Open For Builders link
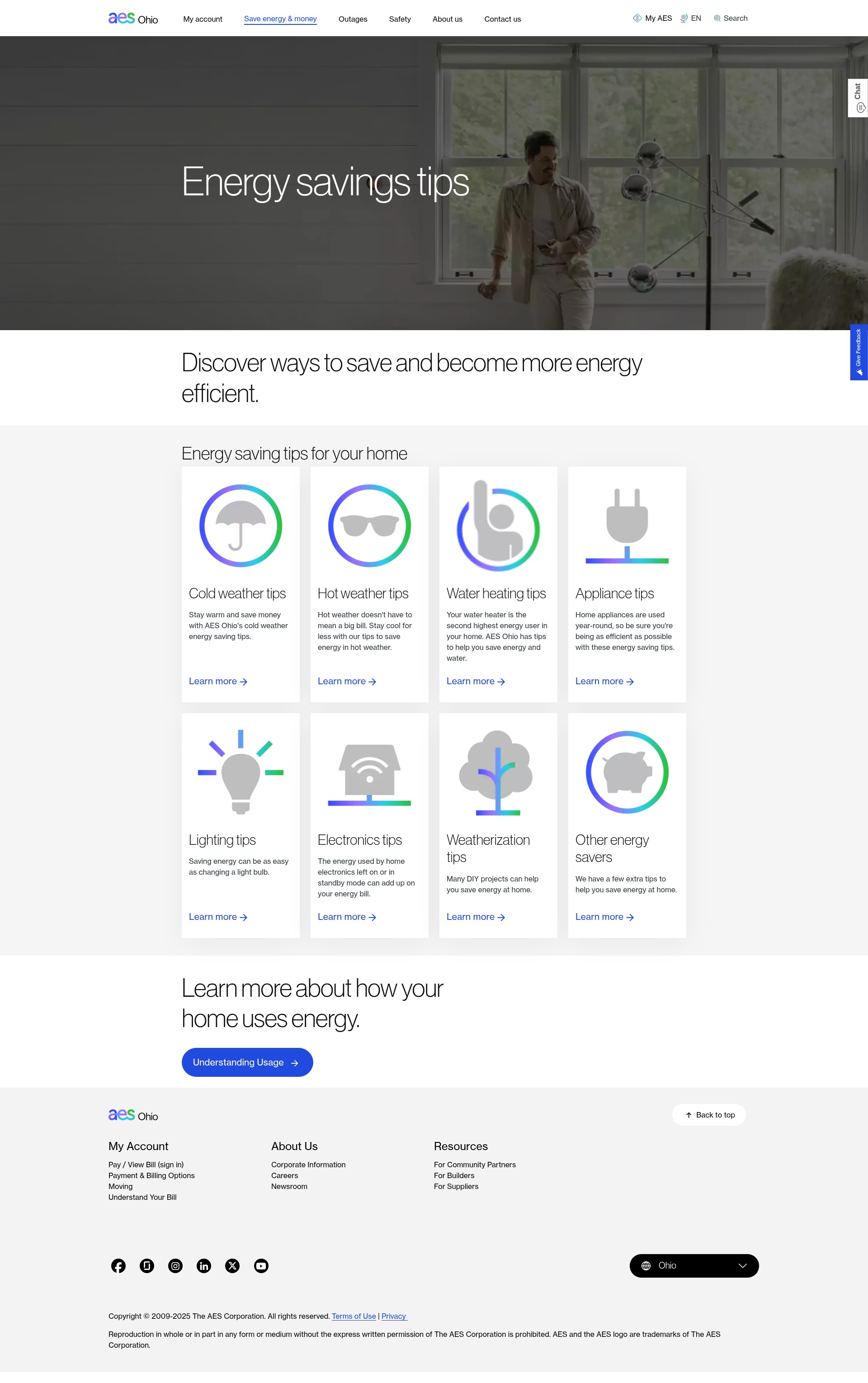The image size is (868, 1383). [454, 1176]
